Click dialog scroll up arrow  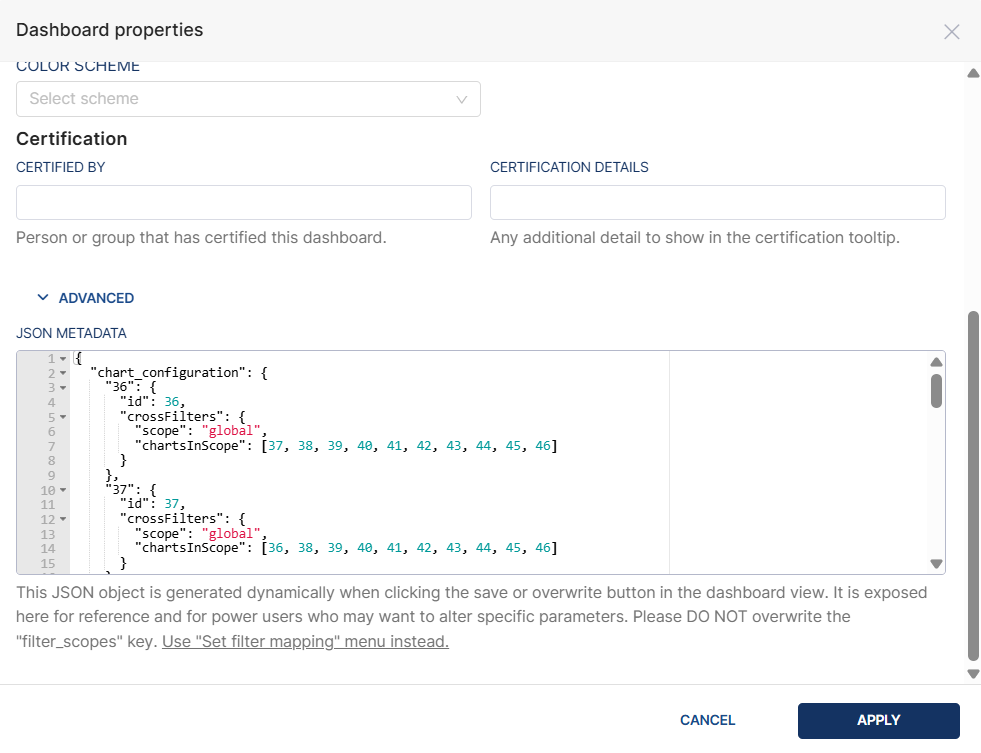coord(973,73)
